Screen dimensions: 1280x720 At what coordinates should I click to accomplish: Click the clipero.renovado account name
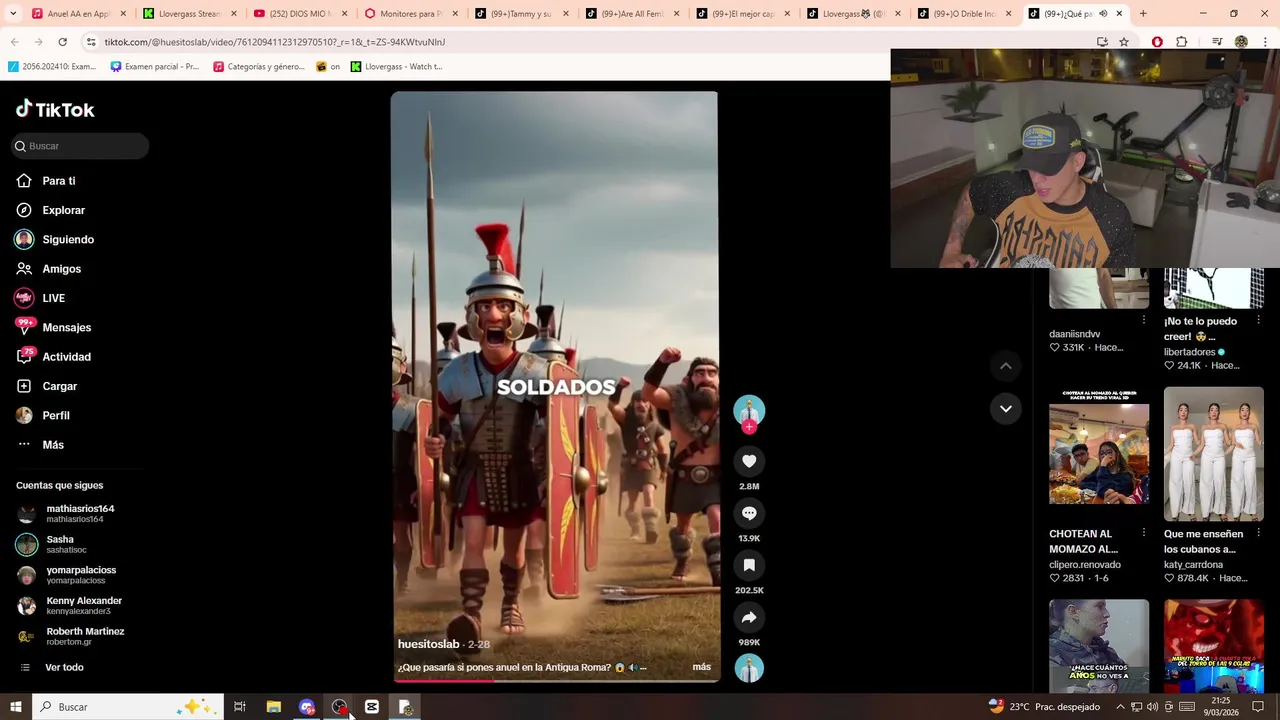1085,565
